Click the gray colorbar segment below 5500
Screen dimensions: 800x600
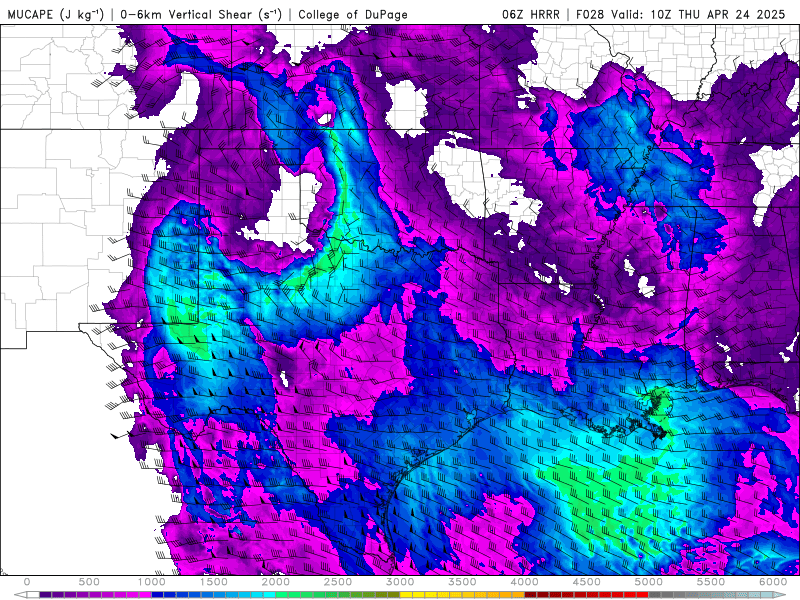717,595
